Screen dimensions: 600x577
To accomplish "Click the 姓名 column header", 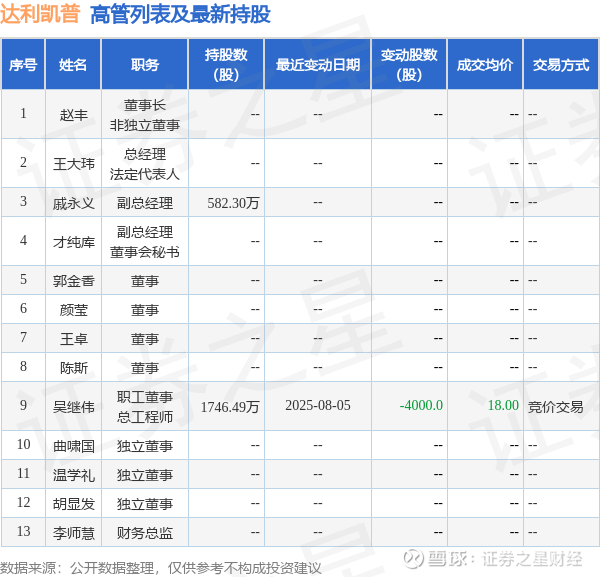I will 73,64.
